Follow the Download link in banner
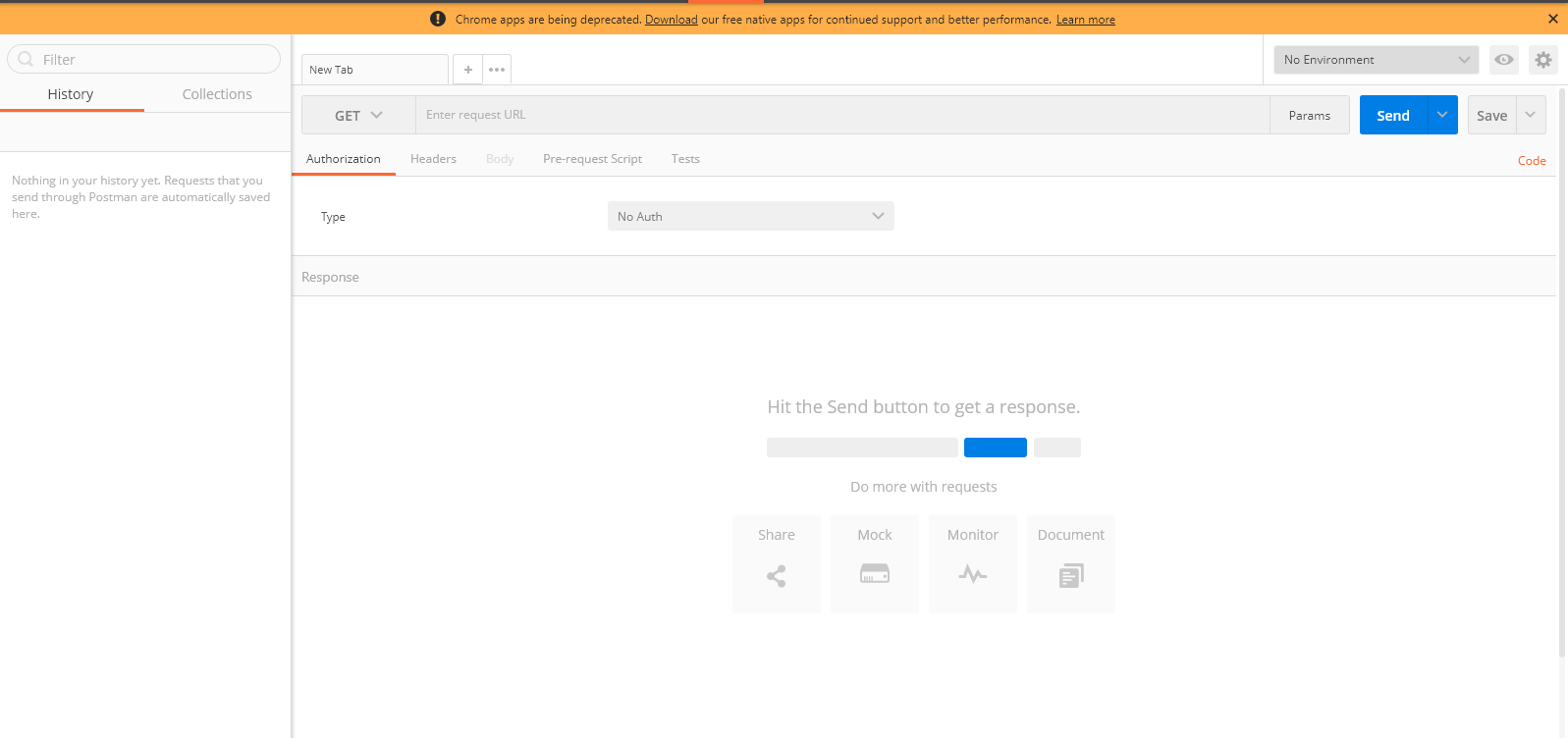Viewport: 1568px width, 738px height. pos(672,19)
